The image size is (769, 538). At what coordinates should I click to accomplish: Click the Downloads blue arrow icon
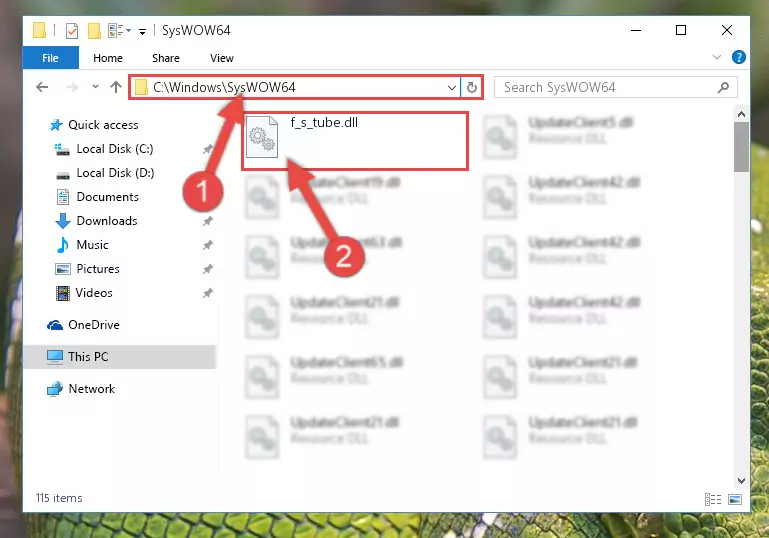[63, 221]
